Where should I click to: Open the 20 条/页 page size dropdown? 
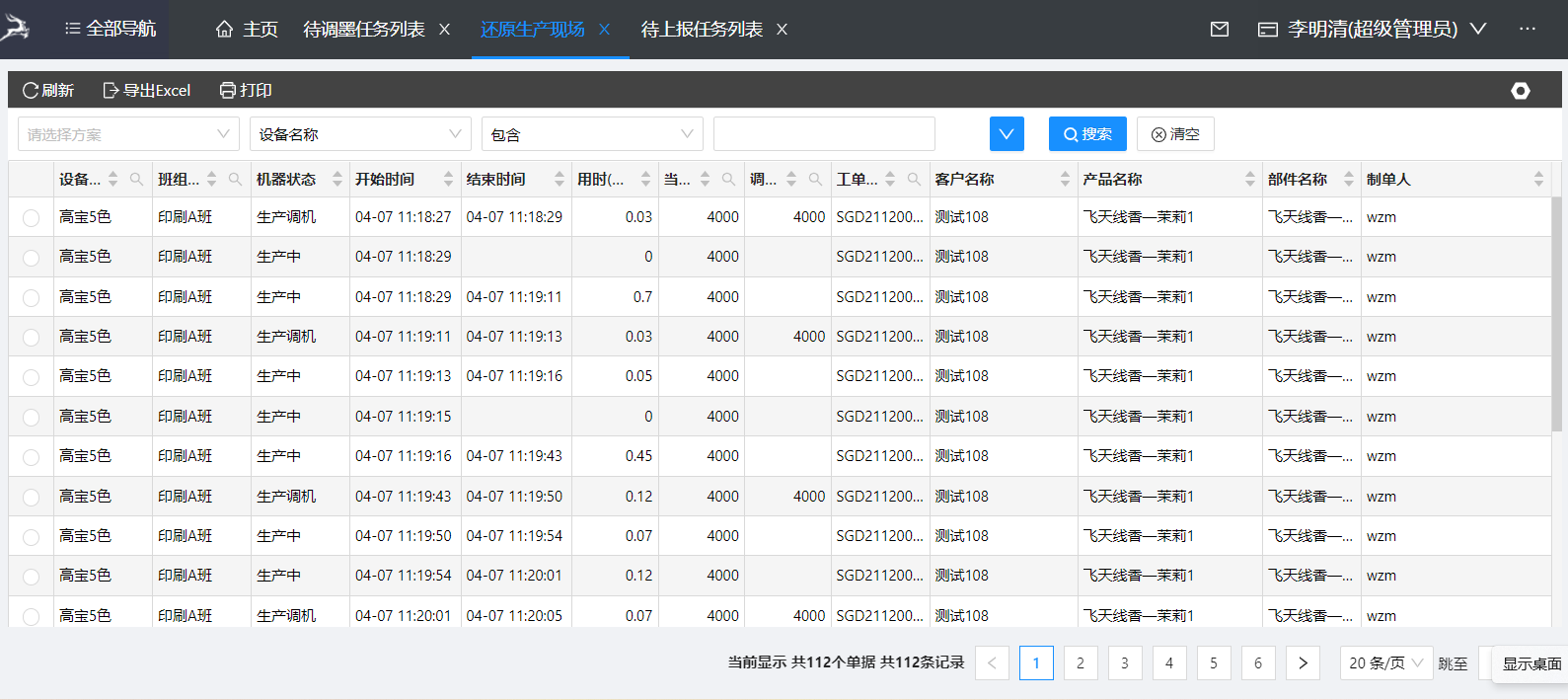[x=1385, y=663]
